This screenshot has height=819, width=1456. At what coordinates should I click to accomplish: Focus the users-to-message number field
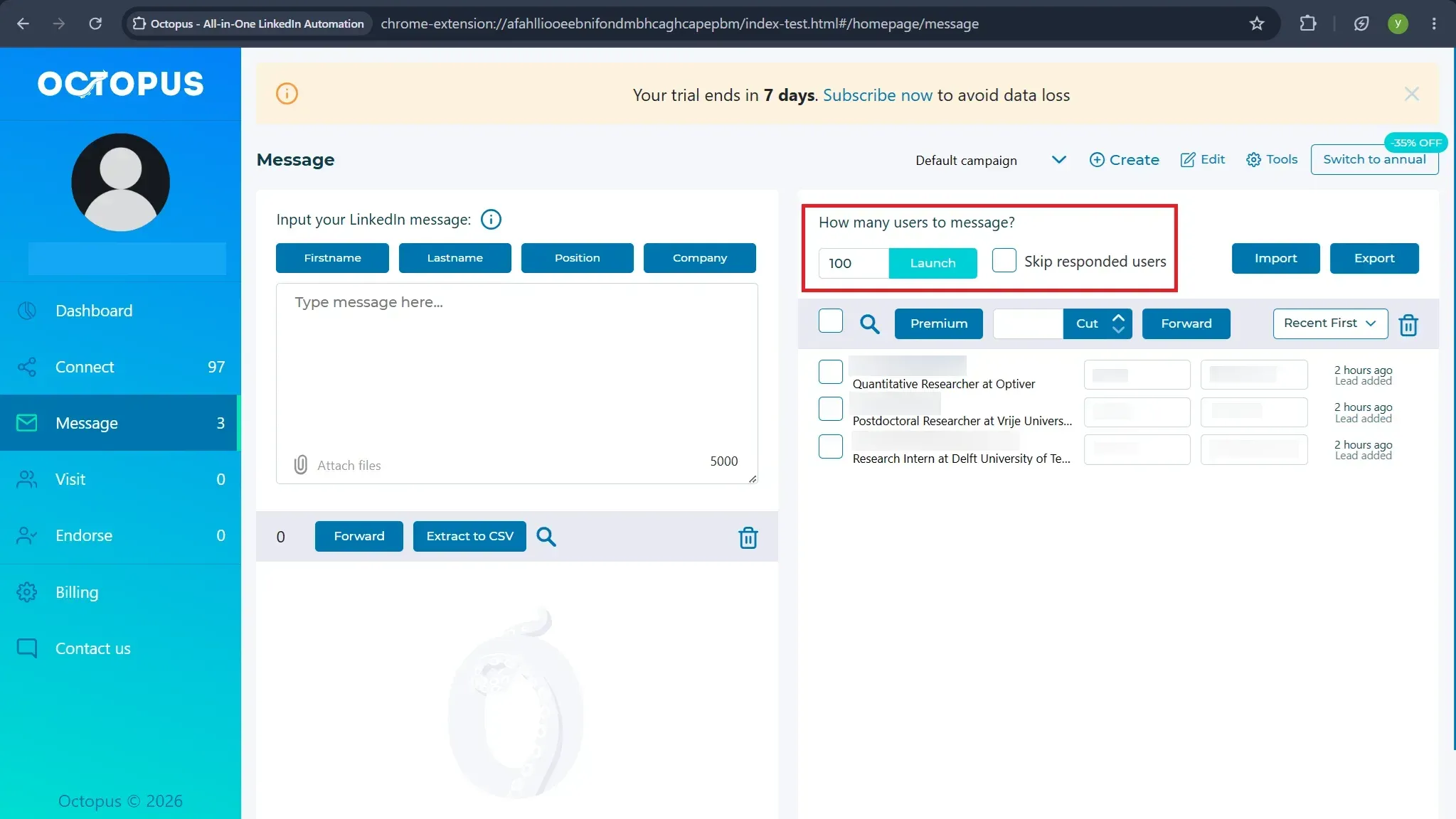click(854, 263)
